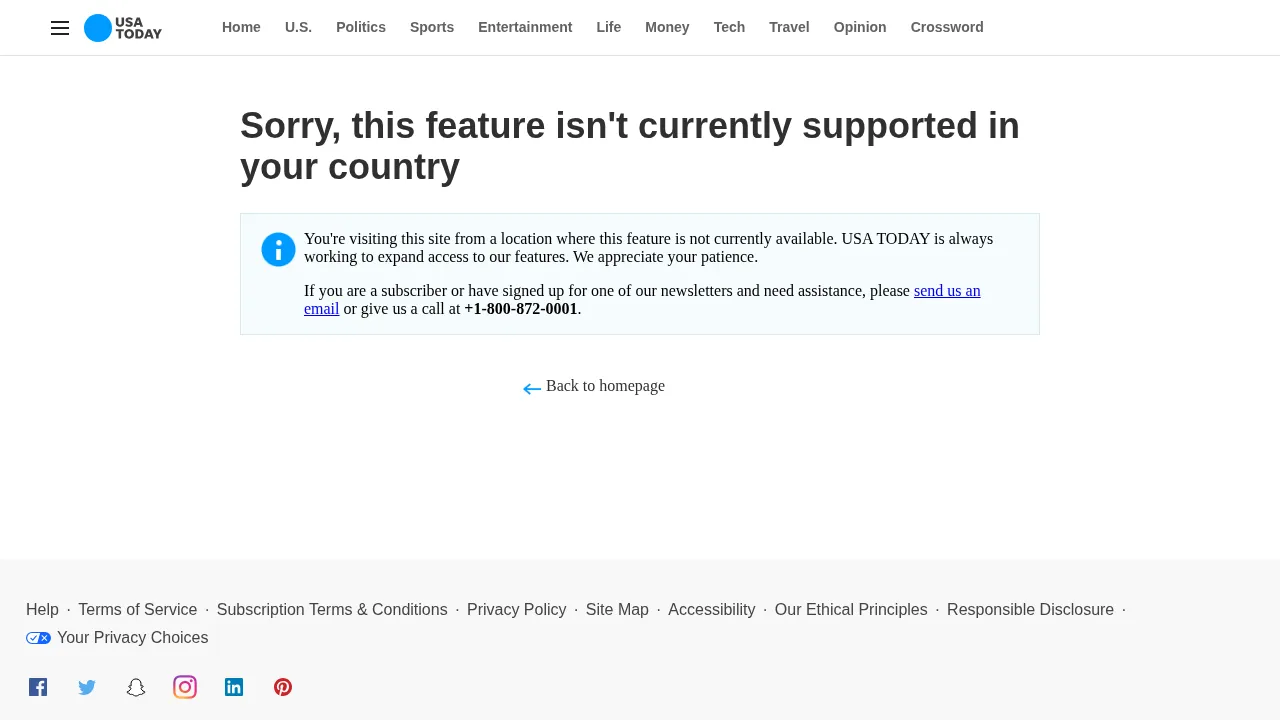Open the Terms of Service link
This screenshot has height=720, width=1280.
pyautogui.click(x=138, y=610)
